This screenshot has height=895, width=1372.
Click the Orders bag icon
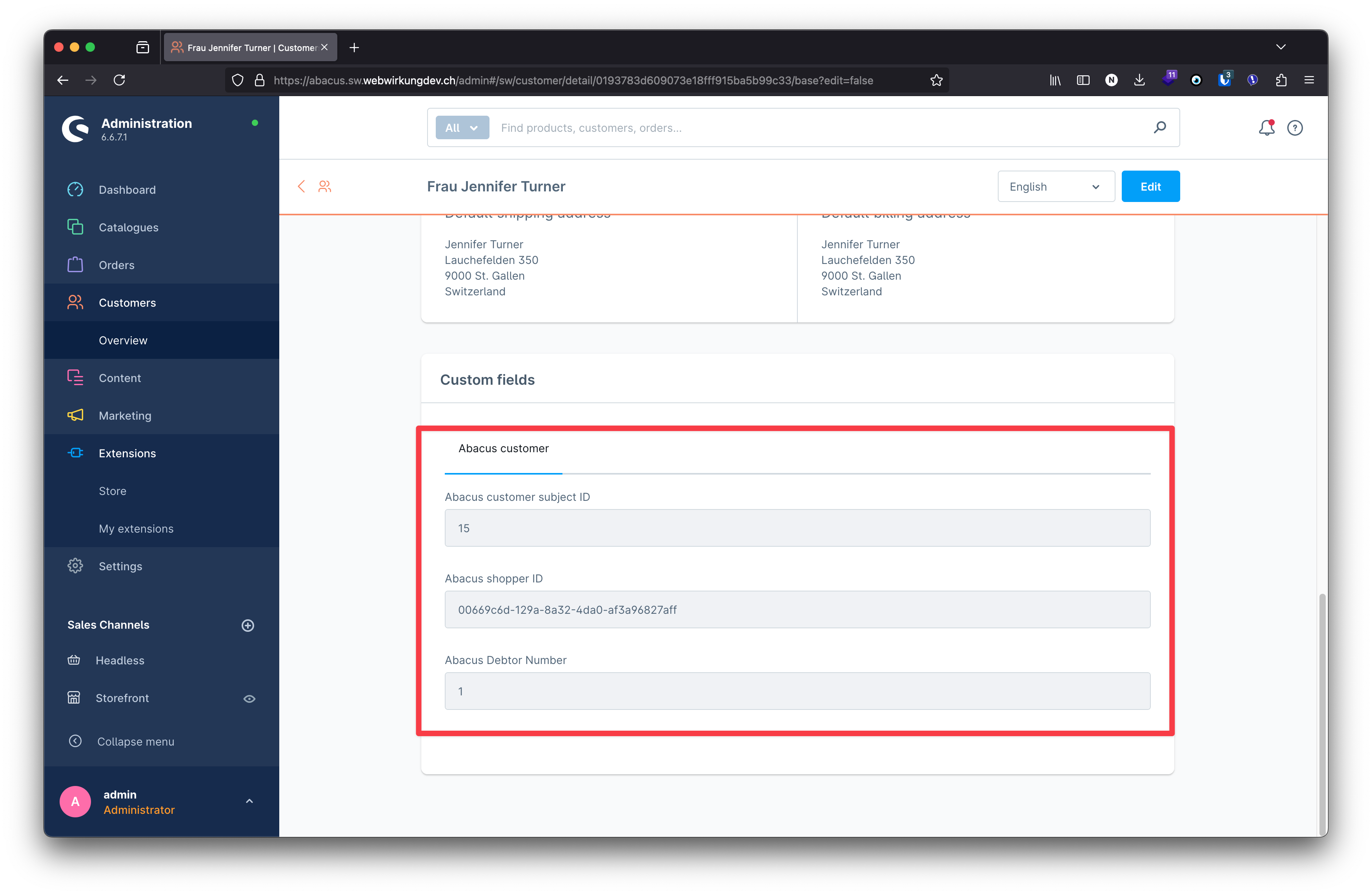point(76,264)
